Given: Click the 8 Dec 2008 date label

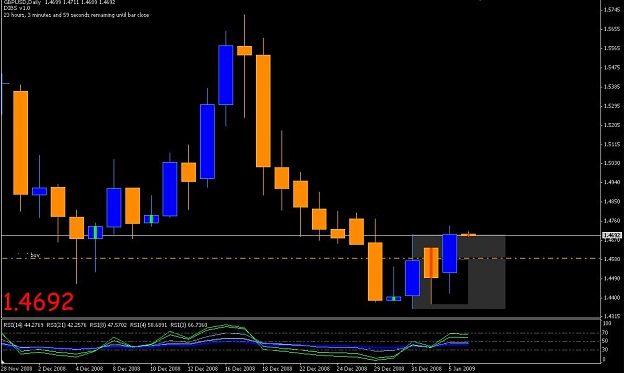Looking at the screenshot, I should click(x=126, y=369).
